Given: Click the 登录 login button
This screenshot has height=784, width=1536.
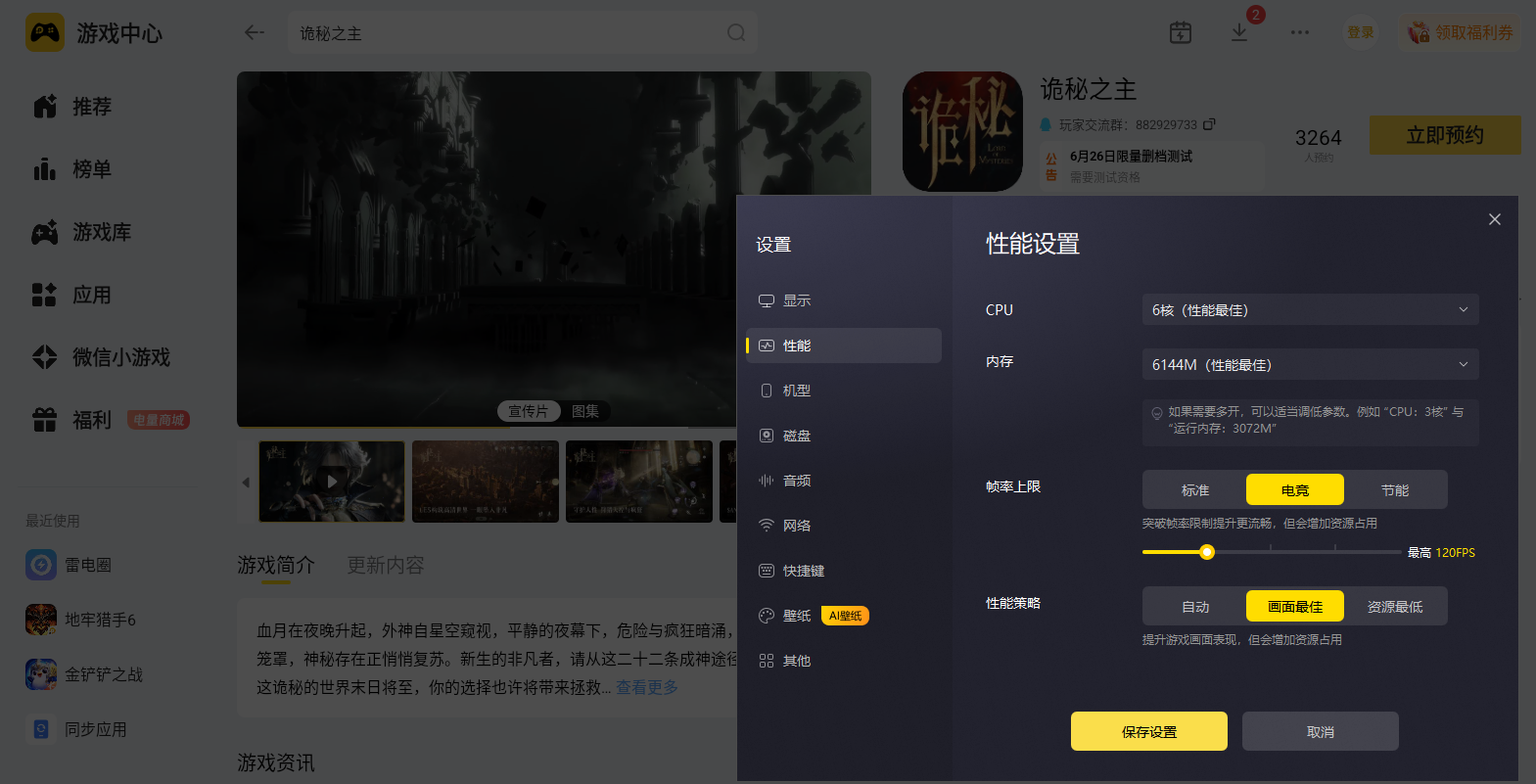Looking at the screenshot, I should click(x=1361, y=32).
